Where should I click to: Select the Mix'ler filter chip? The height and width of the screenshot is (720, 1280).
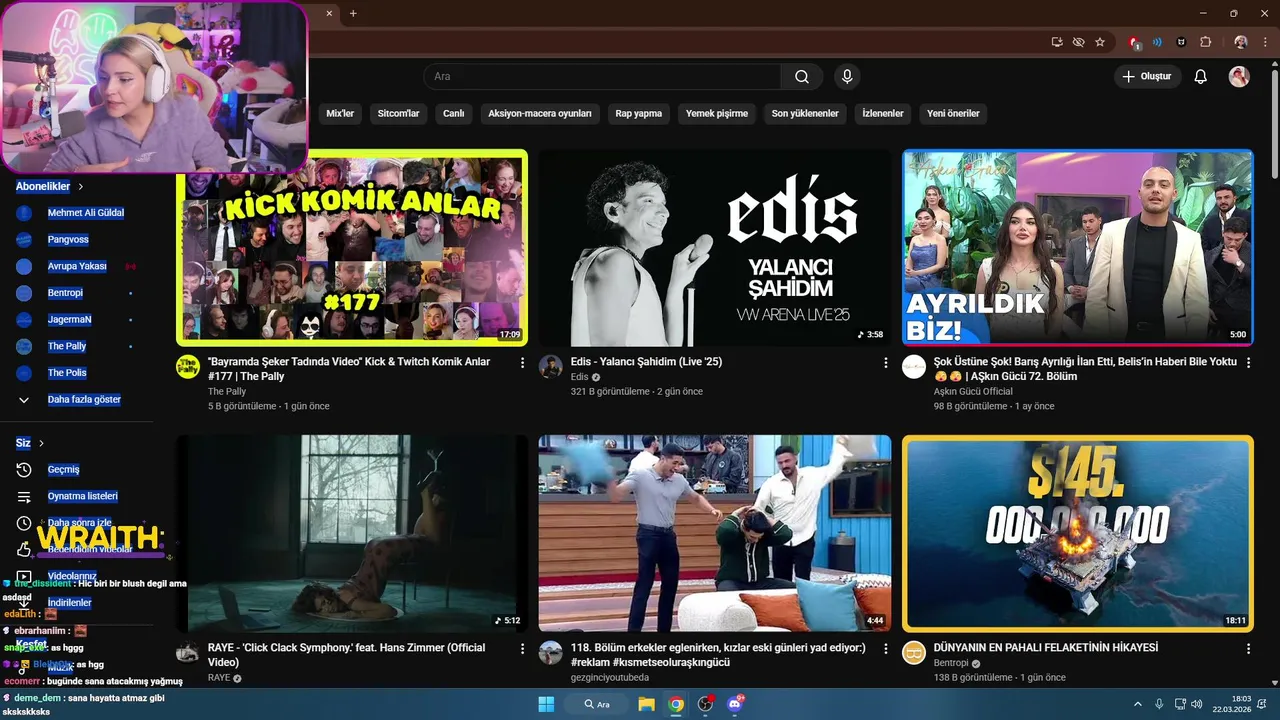[340, 114]
